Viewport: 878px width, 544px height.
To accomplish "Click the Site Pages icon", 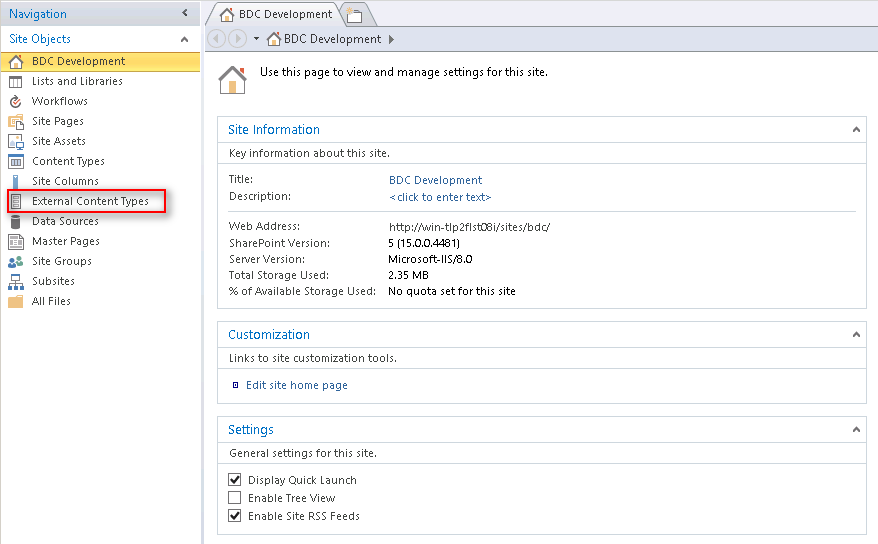I will [16, 121].
